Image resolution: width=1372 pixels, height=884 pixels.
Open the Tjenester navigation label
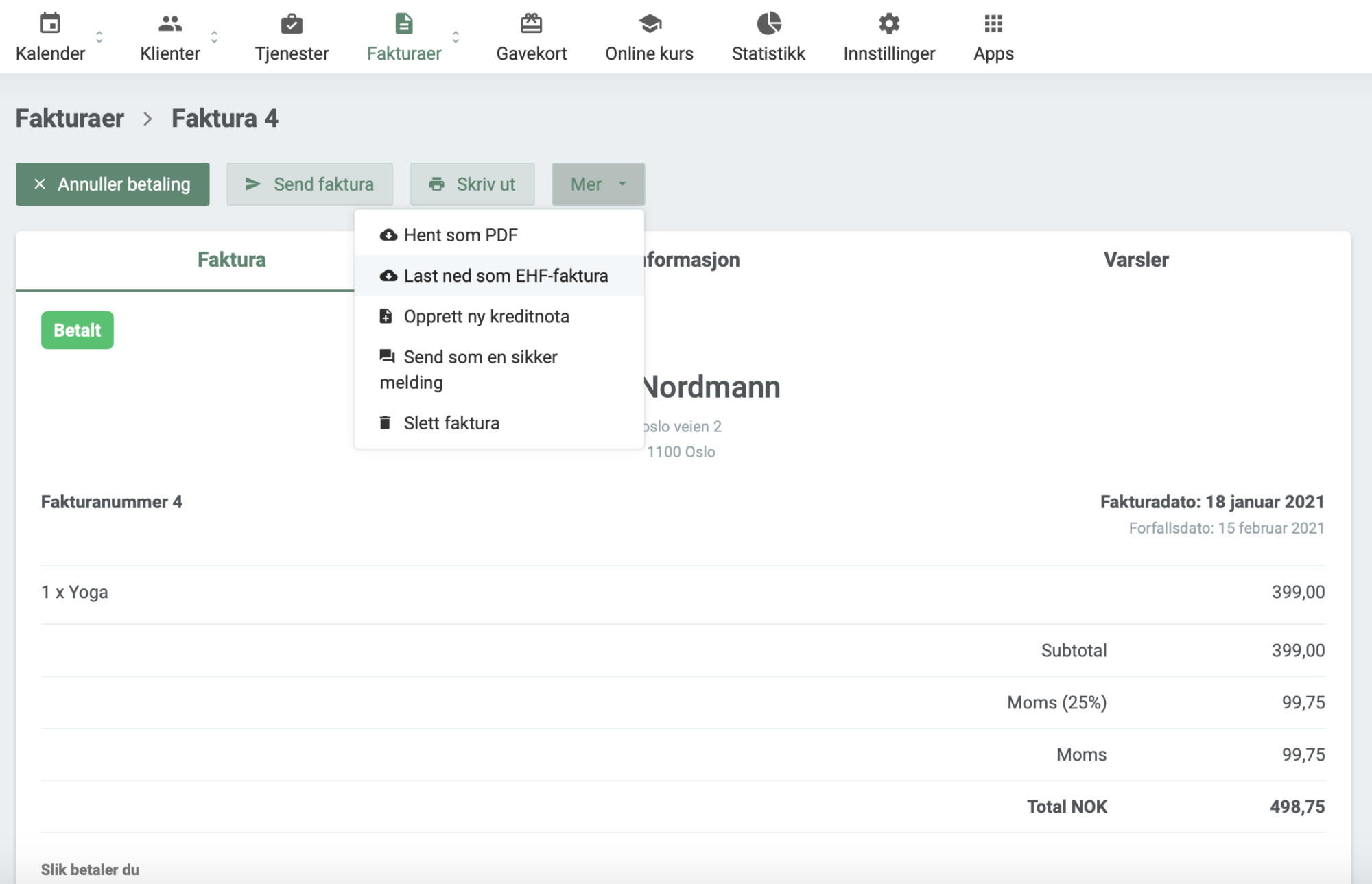[292, 53]
